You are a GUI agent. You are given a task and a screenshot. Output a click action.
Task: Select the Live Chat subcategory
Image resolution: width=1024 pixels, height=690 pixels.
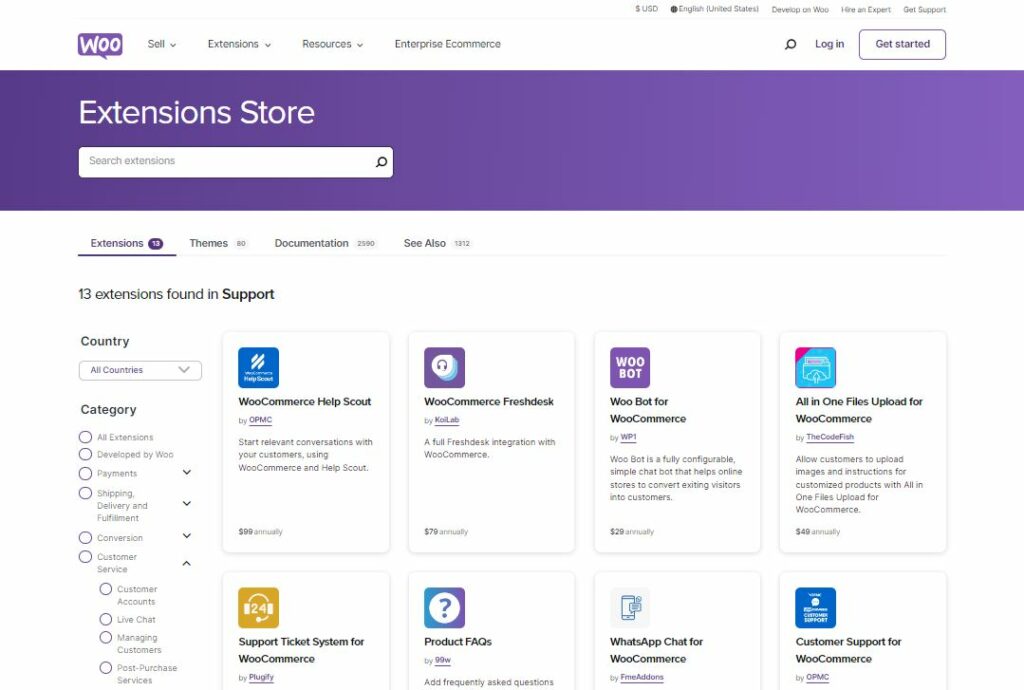[106, 619]
